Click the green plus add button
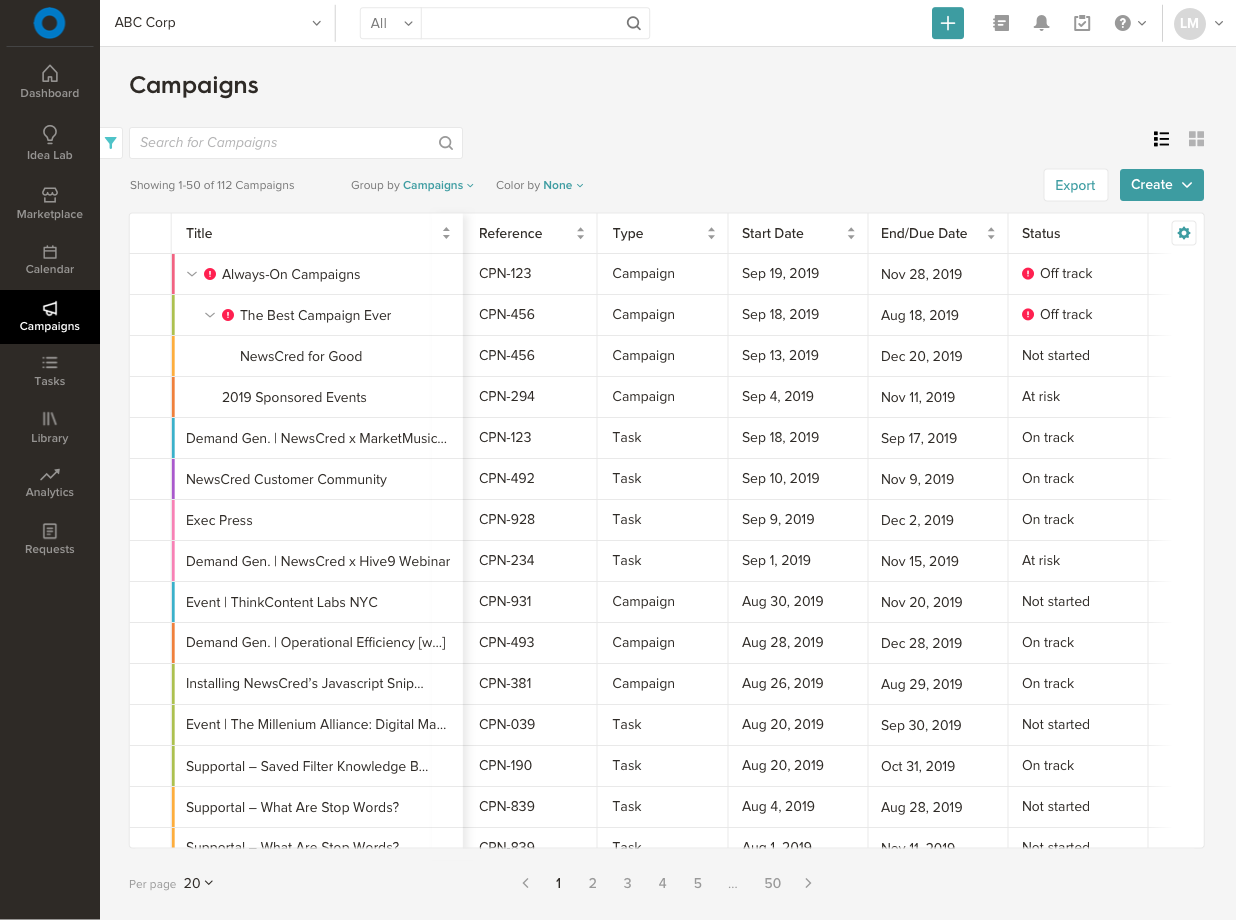The image size is (1236, 920). pos(947,23)
